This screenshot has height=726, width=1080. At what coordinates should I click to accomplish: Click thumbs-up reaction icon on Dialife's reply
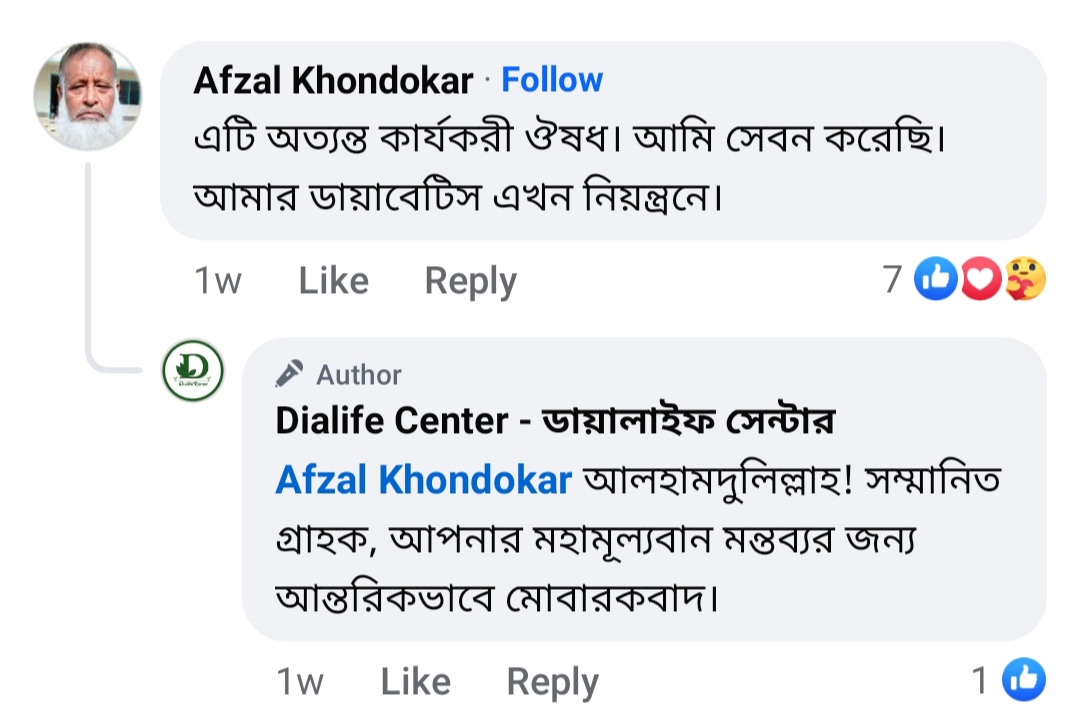pyautogui.click(x=1023, y=681)
